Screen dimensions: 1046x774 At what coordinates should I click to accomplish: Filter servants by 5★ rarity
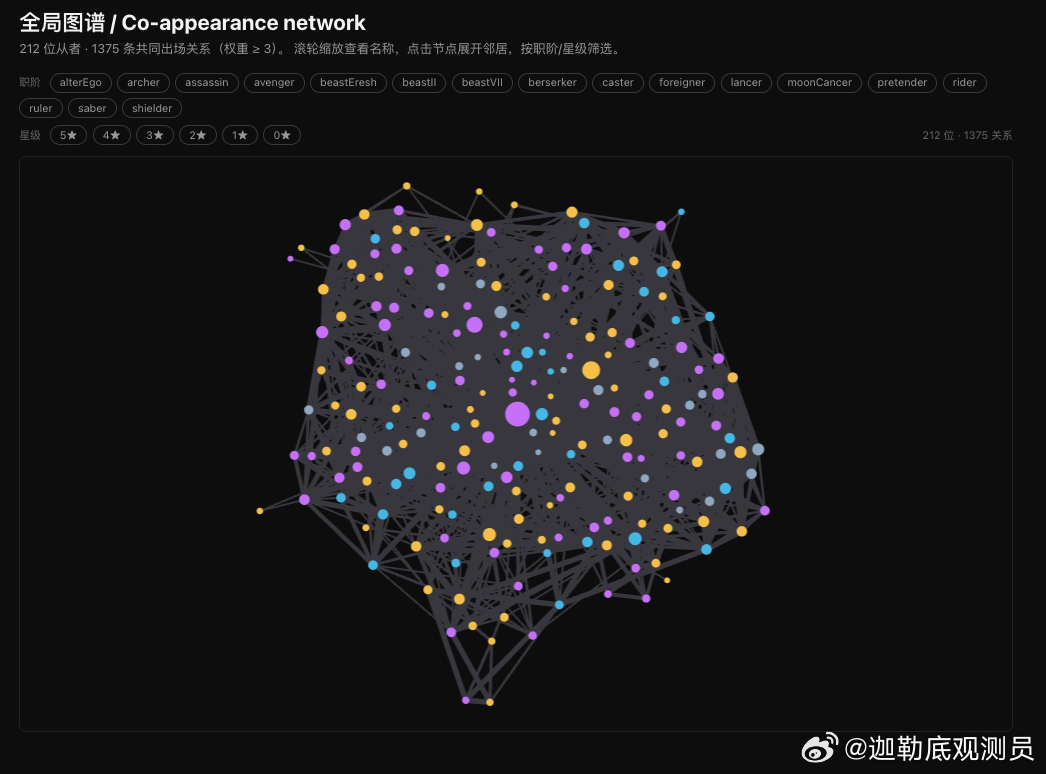[x=69, y=135]
